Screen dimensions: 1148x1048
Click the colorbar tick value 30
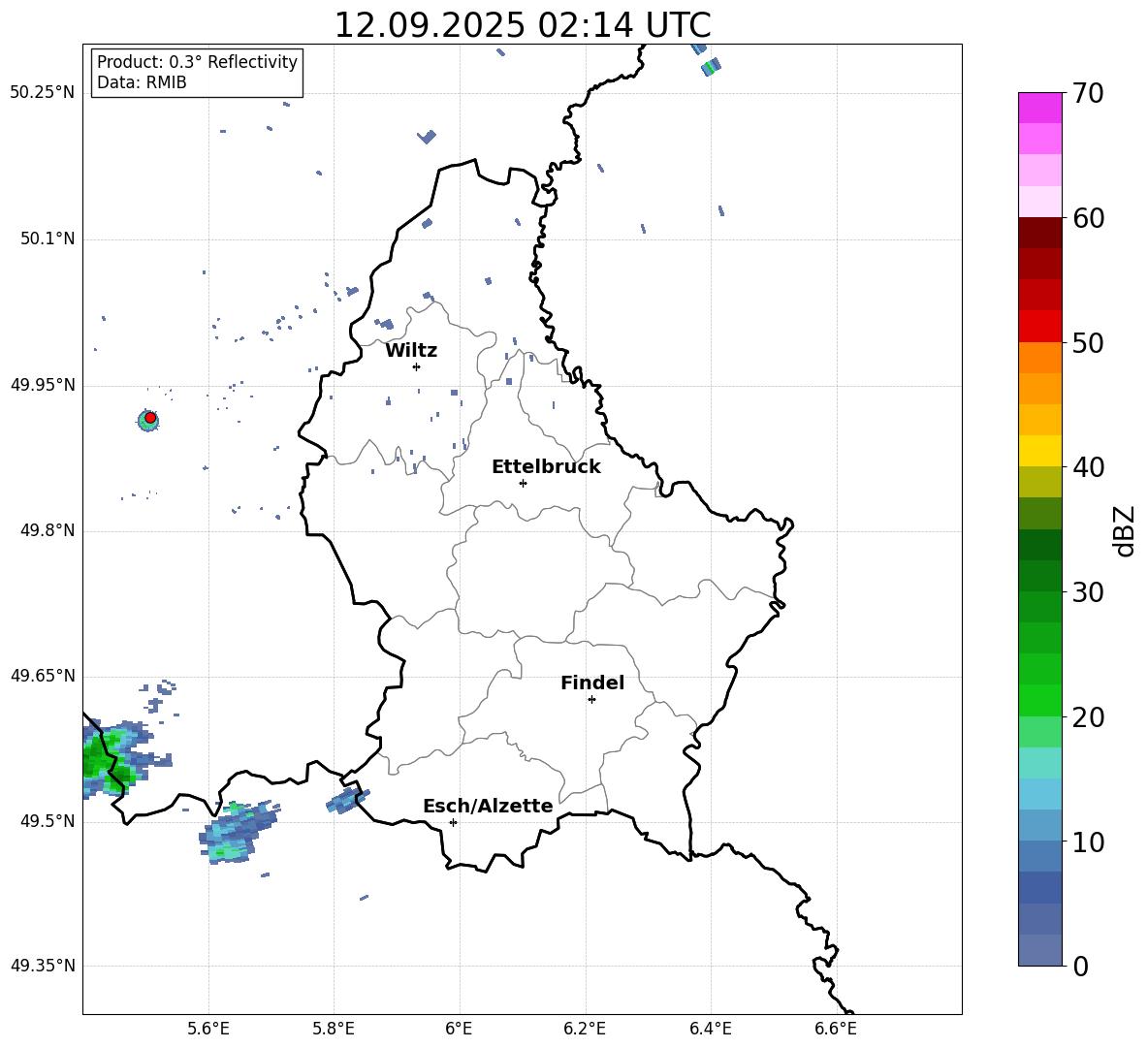point(1088,592)
